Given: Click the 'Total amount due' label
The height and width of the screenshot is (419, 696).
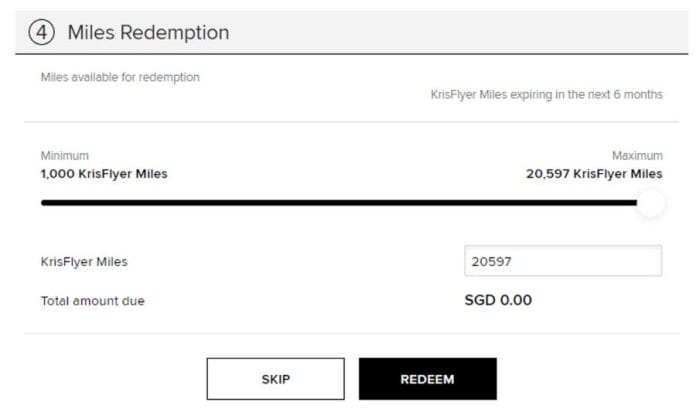Looking at the screenshot, I should click(92, 301).
